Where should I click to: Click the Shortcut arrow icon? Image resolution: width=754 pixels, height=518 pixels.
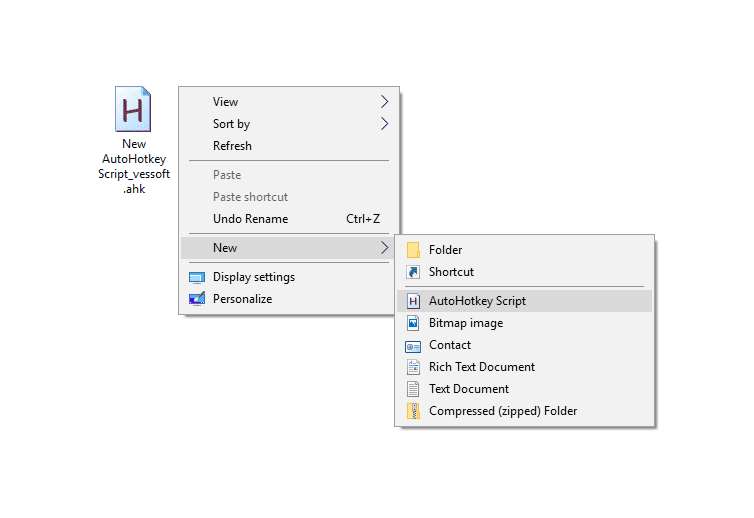pos(413,272)
